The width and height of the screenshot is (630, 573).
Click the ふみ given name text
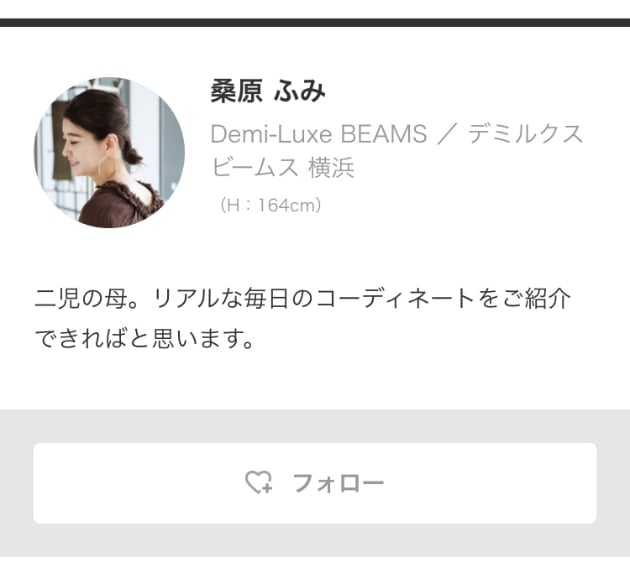click(300, 91)
